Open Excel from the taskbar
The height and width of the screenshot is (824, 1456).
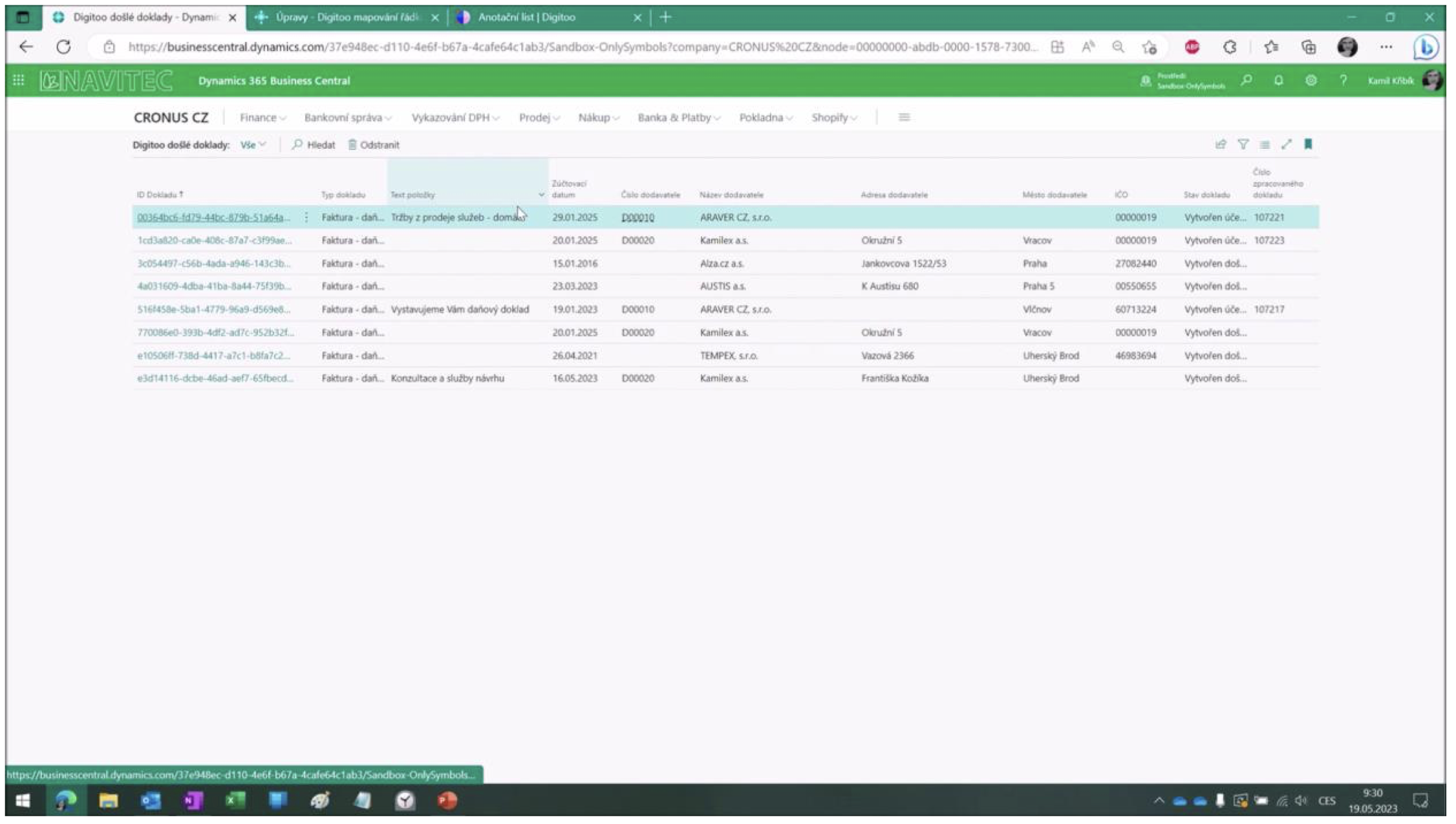(x=235, y=801)
